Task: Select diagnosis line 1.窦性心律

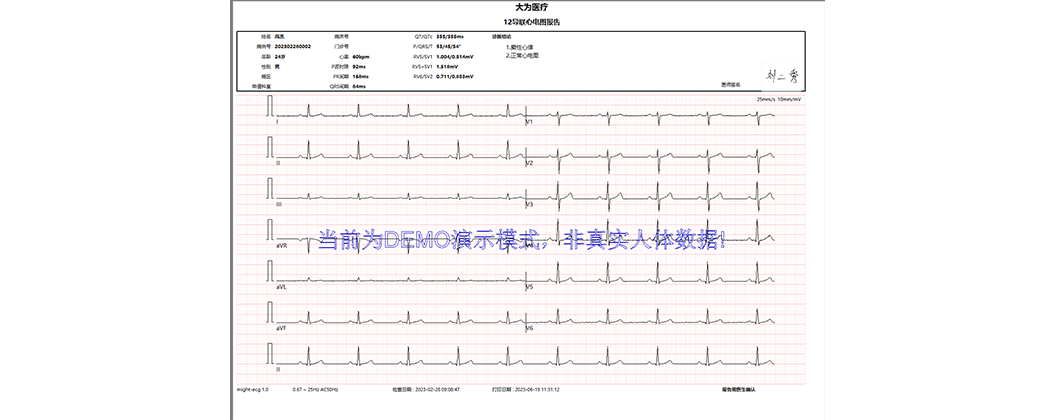Action: click(x=518, y=48)
